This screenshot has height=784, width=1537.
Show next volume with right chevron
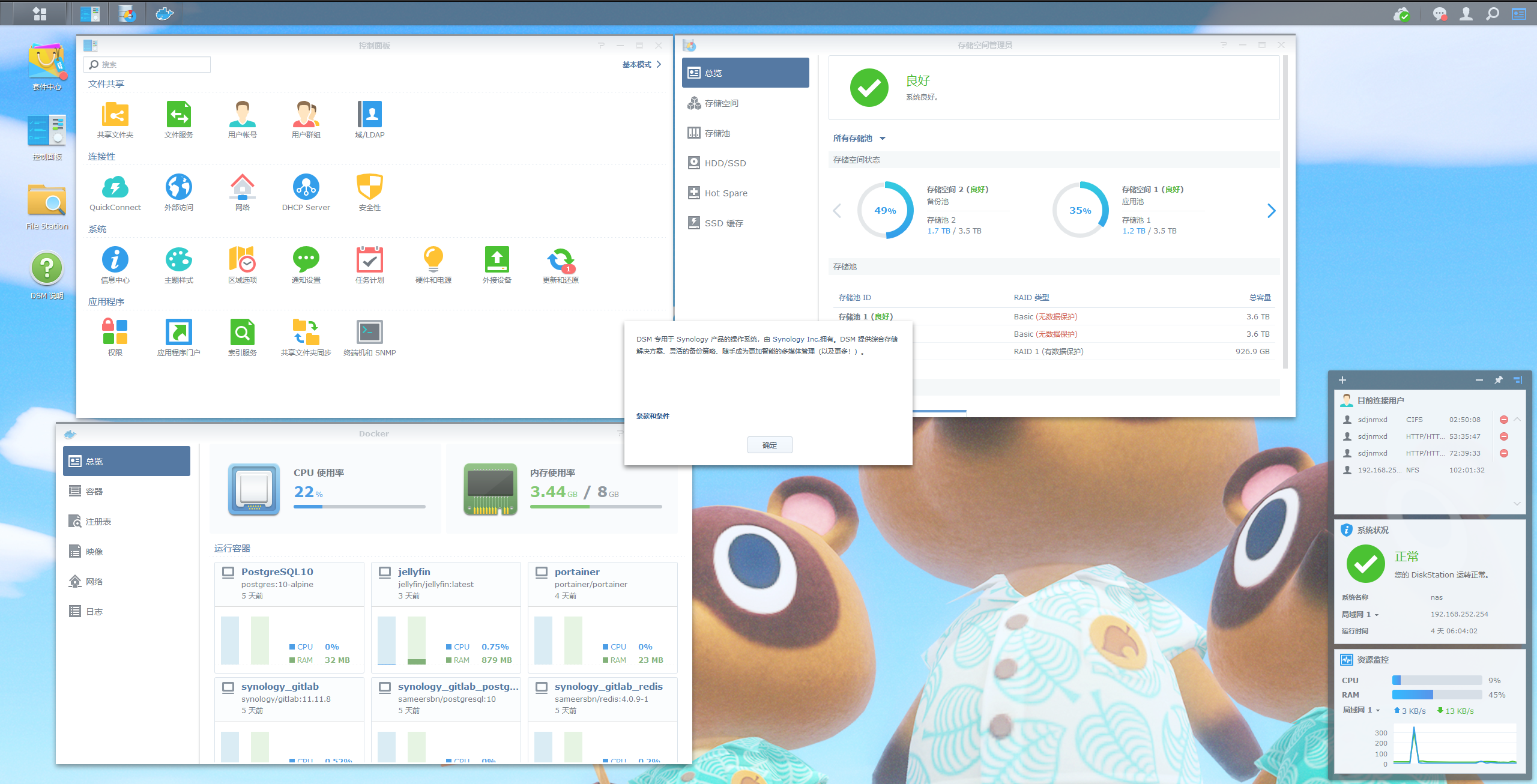pyautogui.click(x=1271, y=211)
